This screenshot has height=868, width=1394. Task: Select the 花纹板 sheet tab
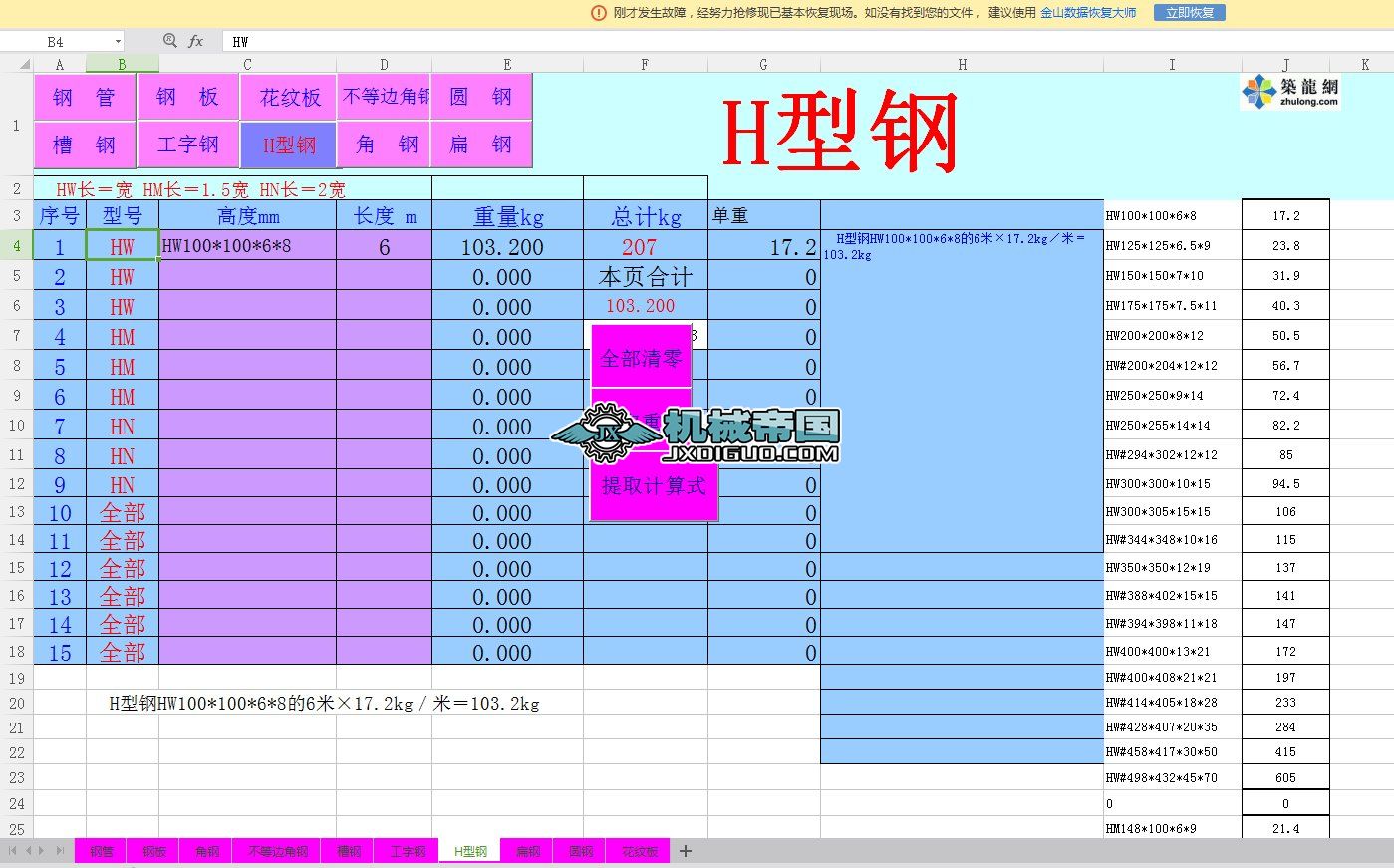[639, 851]
